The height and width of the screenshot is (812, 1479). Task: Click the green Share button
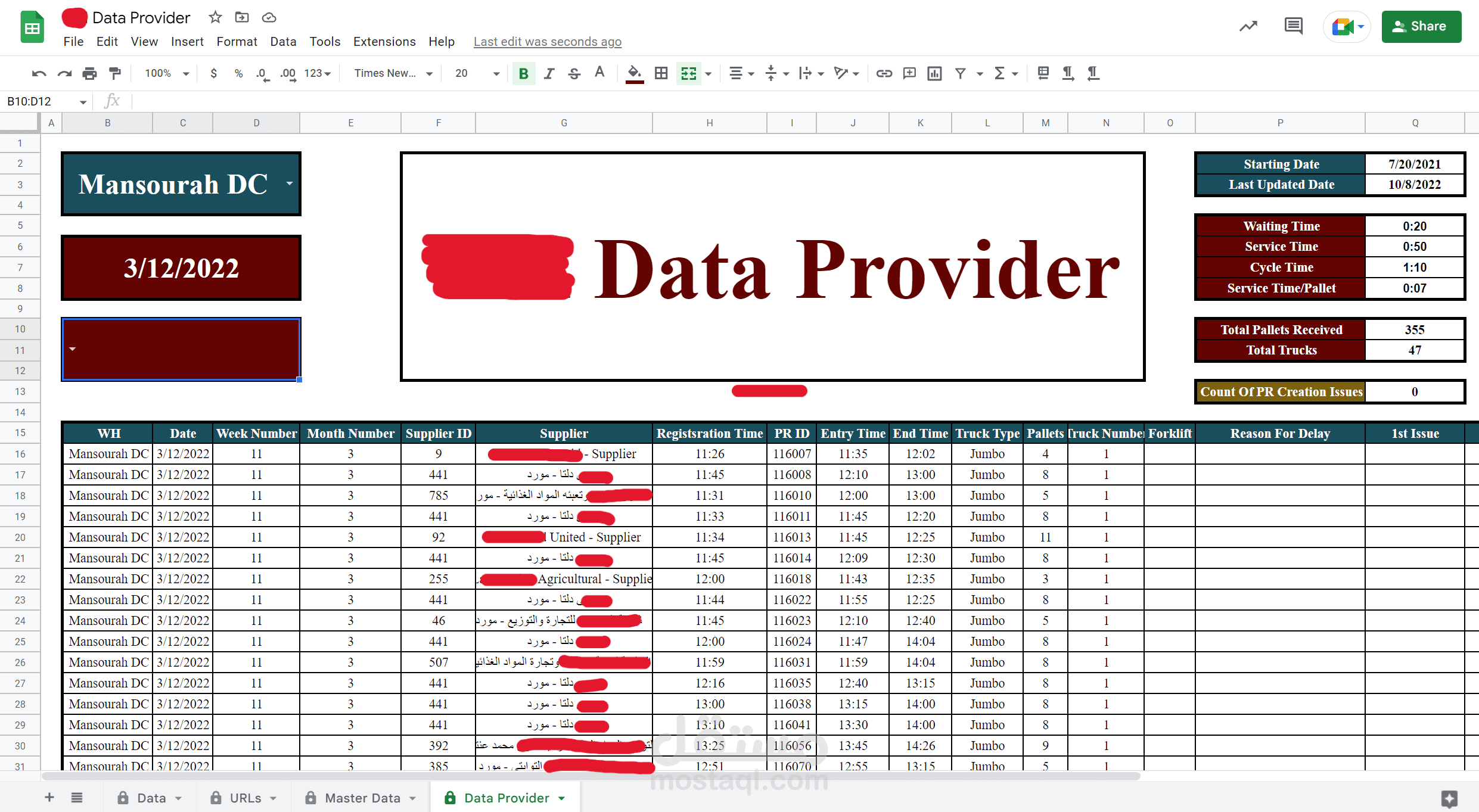pyautogui.click(x=1421, y=26)
